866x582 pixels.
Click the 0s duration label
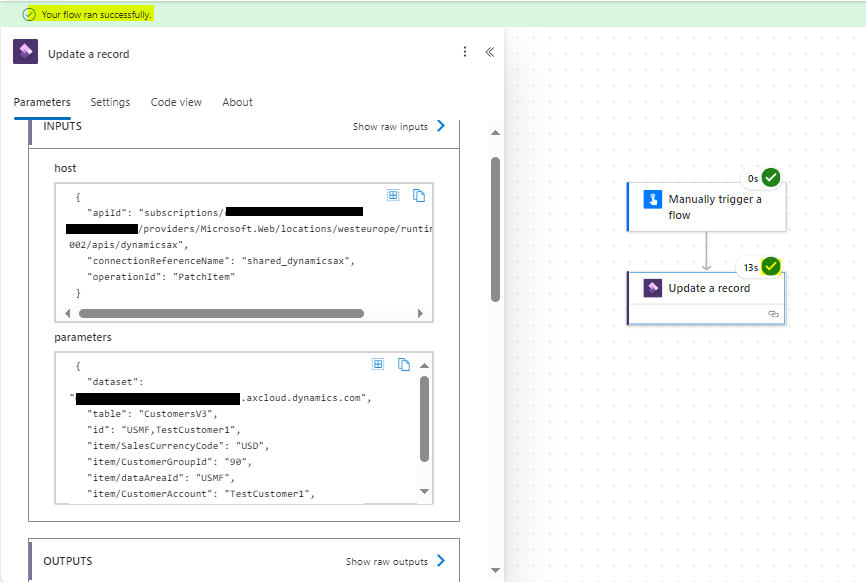click(x=753, y=179)
